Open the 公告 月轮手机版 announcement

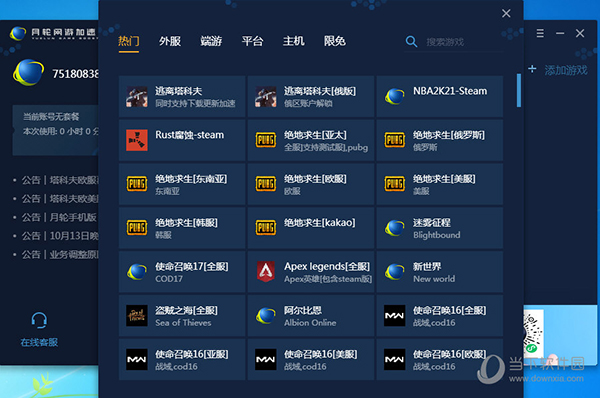pyautogui.click(x=59, y=217)
